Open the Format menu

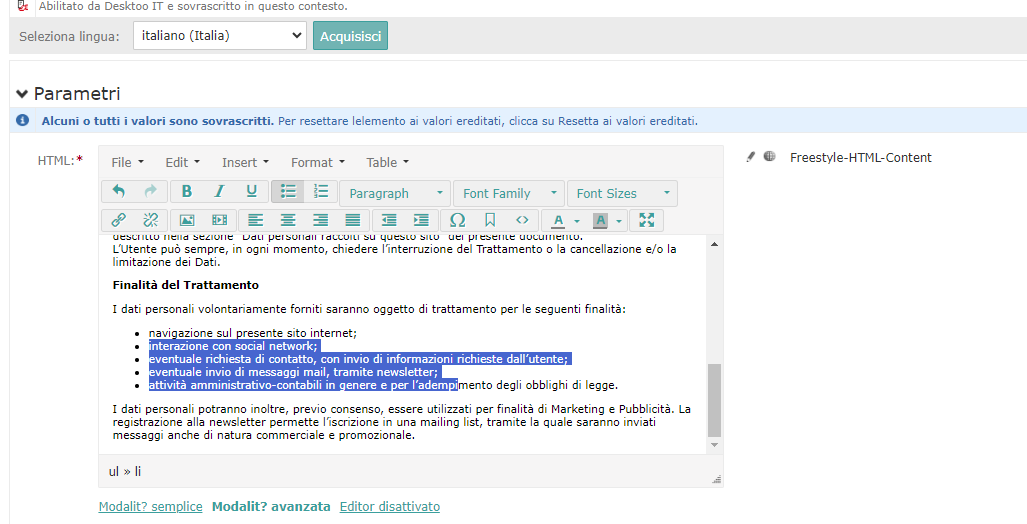(318, 162)
